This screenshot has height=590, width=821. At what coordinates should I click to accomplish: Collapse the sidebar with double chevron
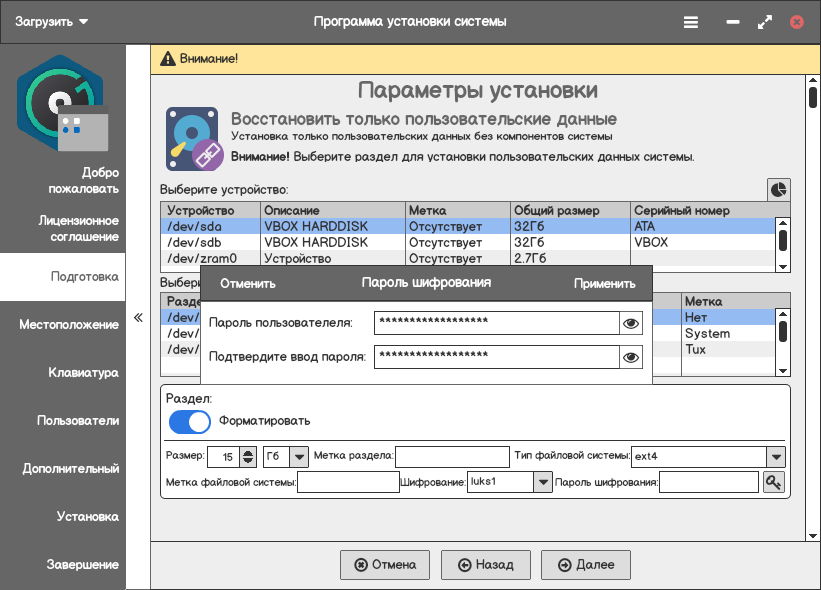[x=138, y=319]
